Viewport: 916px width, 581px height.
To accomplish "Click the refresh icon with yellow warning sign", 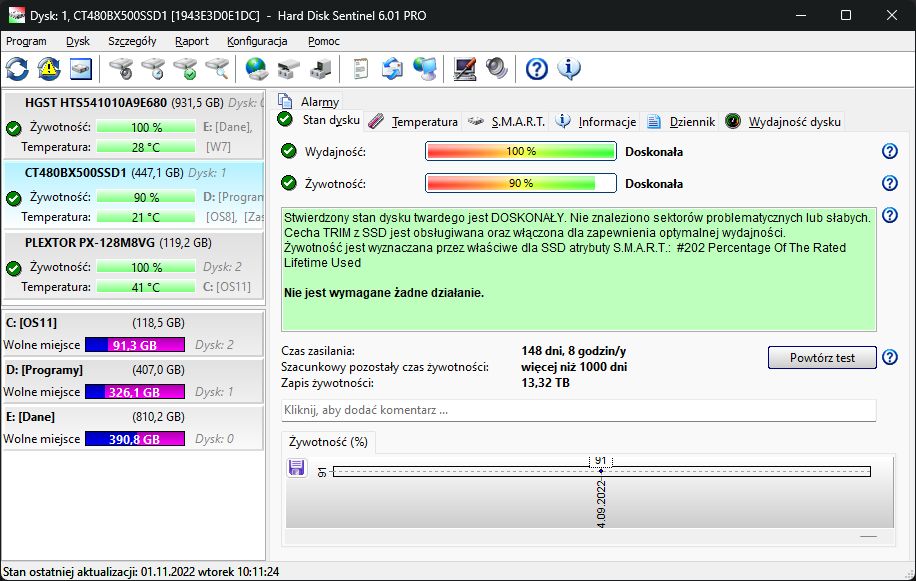I will click(x=48, y=69).
